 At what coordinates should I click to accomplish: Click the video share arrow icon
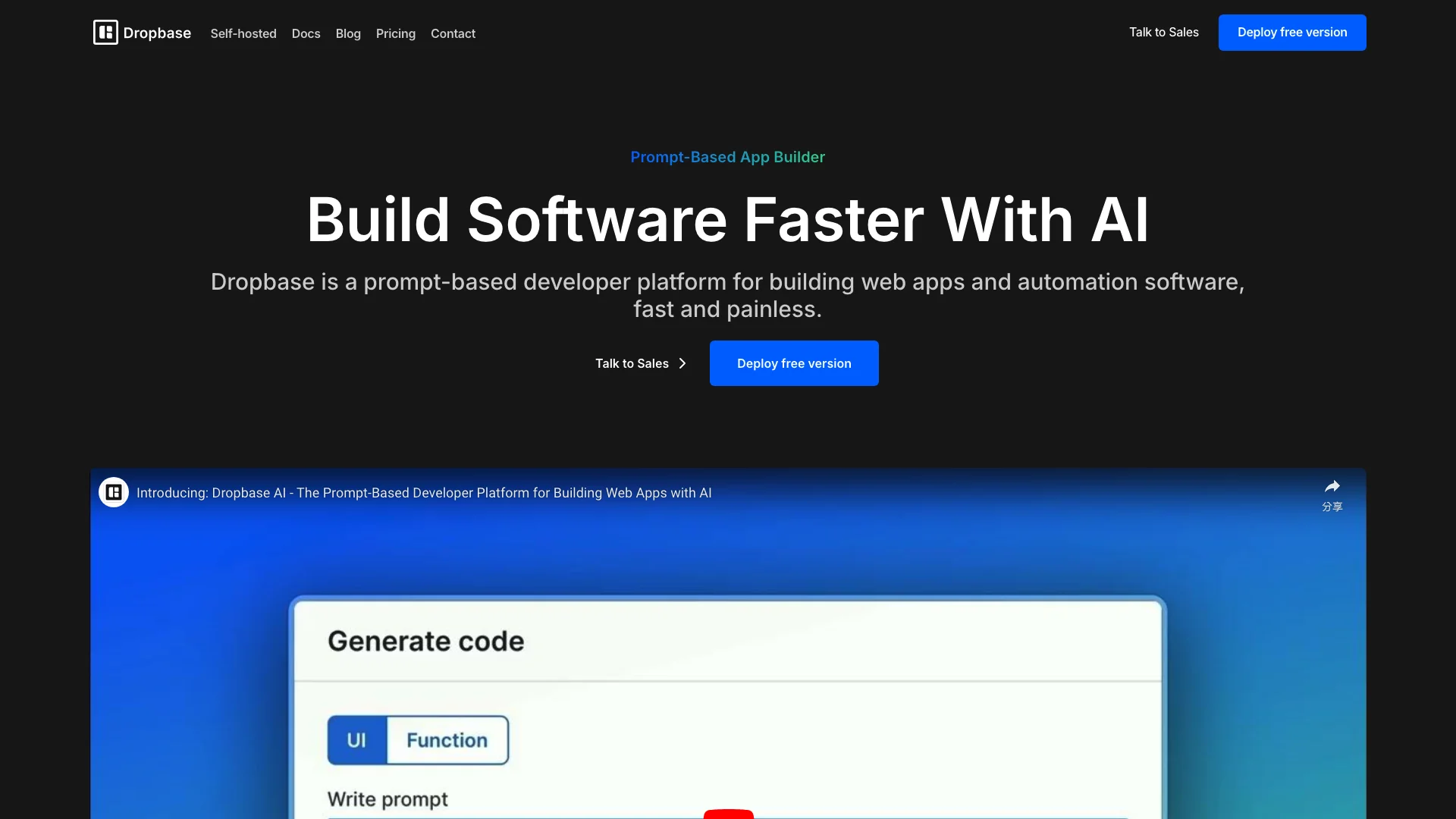point(1332,486)
